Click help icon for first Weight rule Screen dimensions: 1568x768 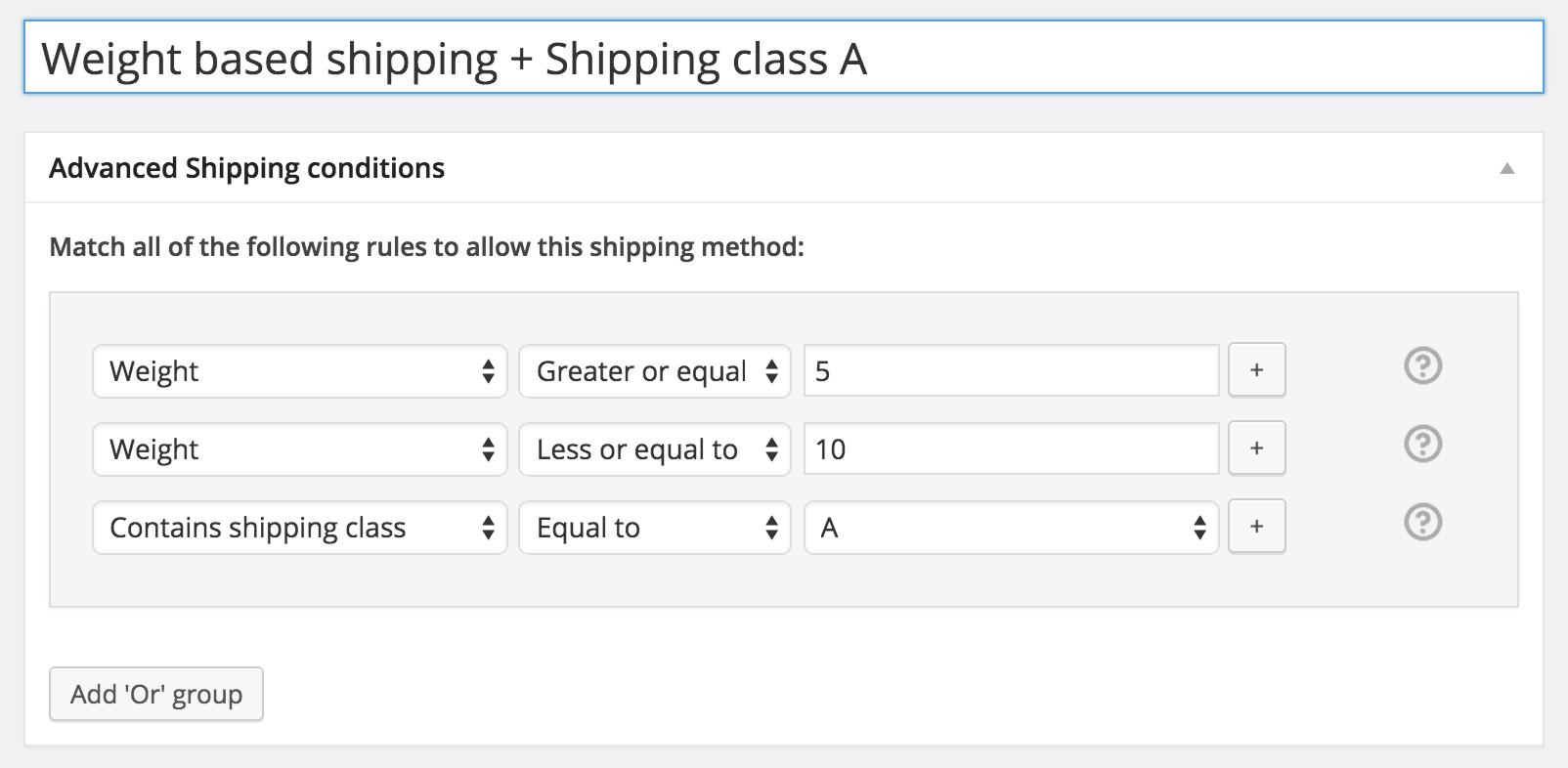point(1422,366)
